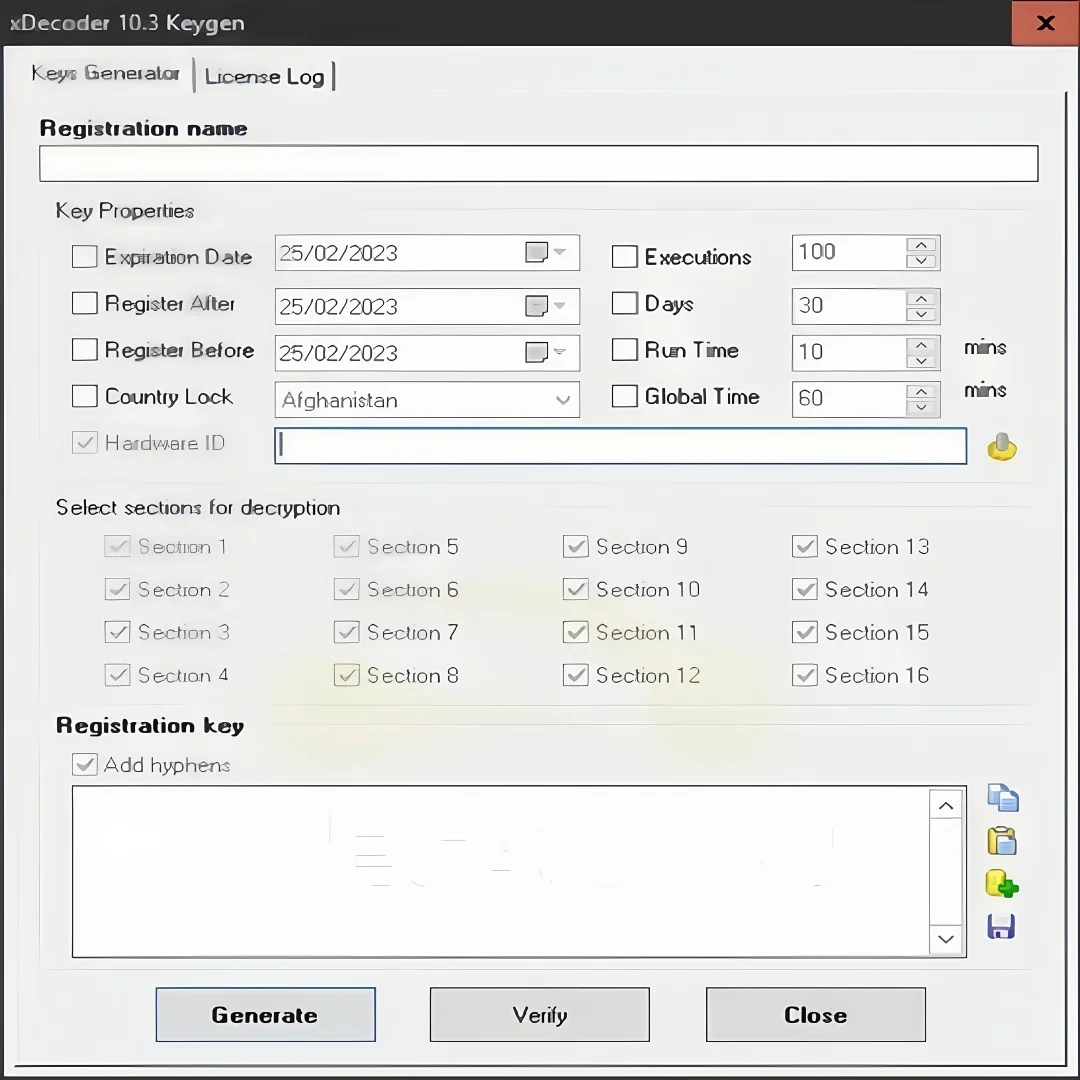Image resolution: width=1080 pixels, height=1080 pixels.
Task: Open the Register Before date dropdown arrow
Action: 560,352
